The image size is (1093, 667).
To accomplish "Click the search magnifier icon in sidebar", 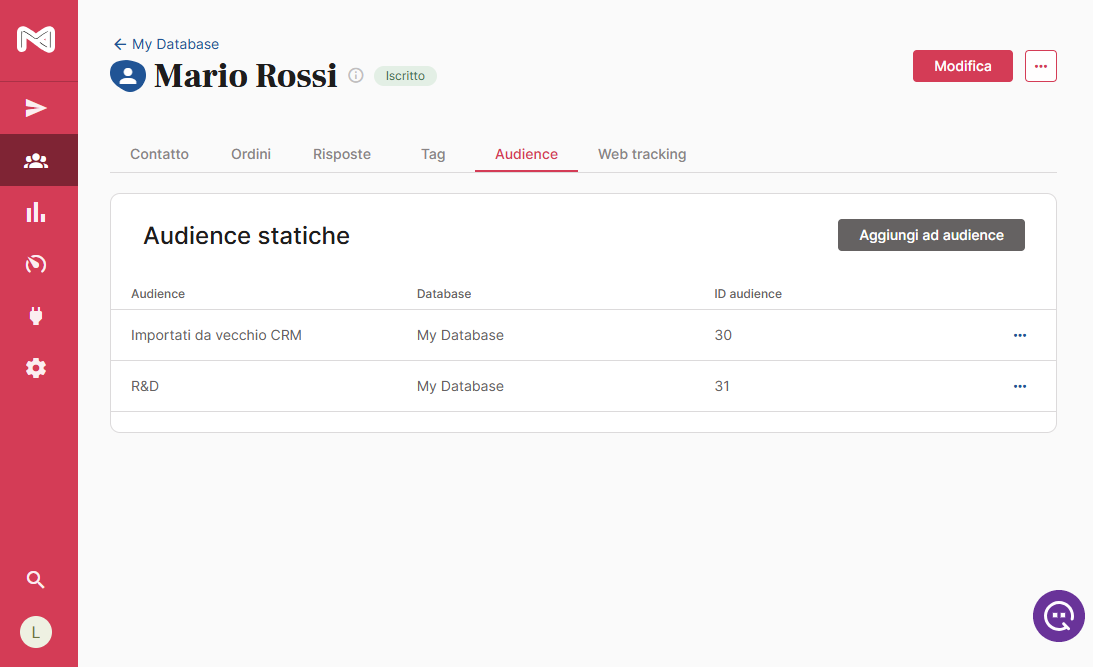I will [x=36, y=580].
